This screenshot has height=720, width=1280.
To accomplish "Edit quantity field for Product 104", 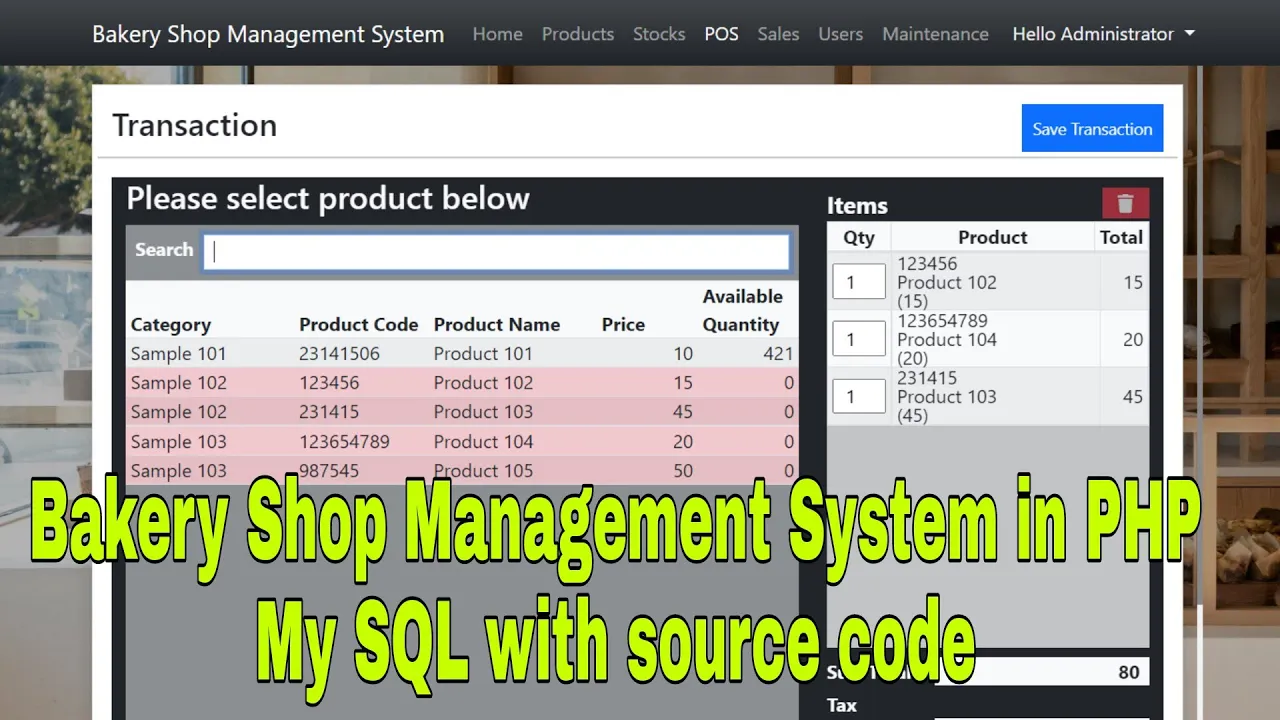I will tap(859, 339).
